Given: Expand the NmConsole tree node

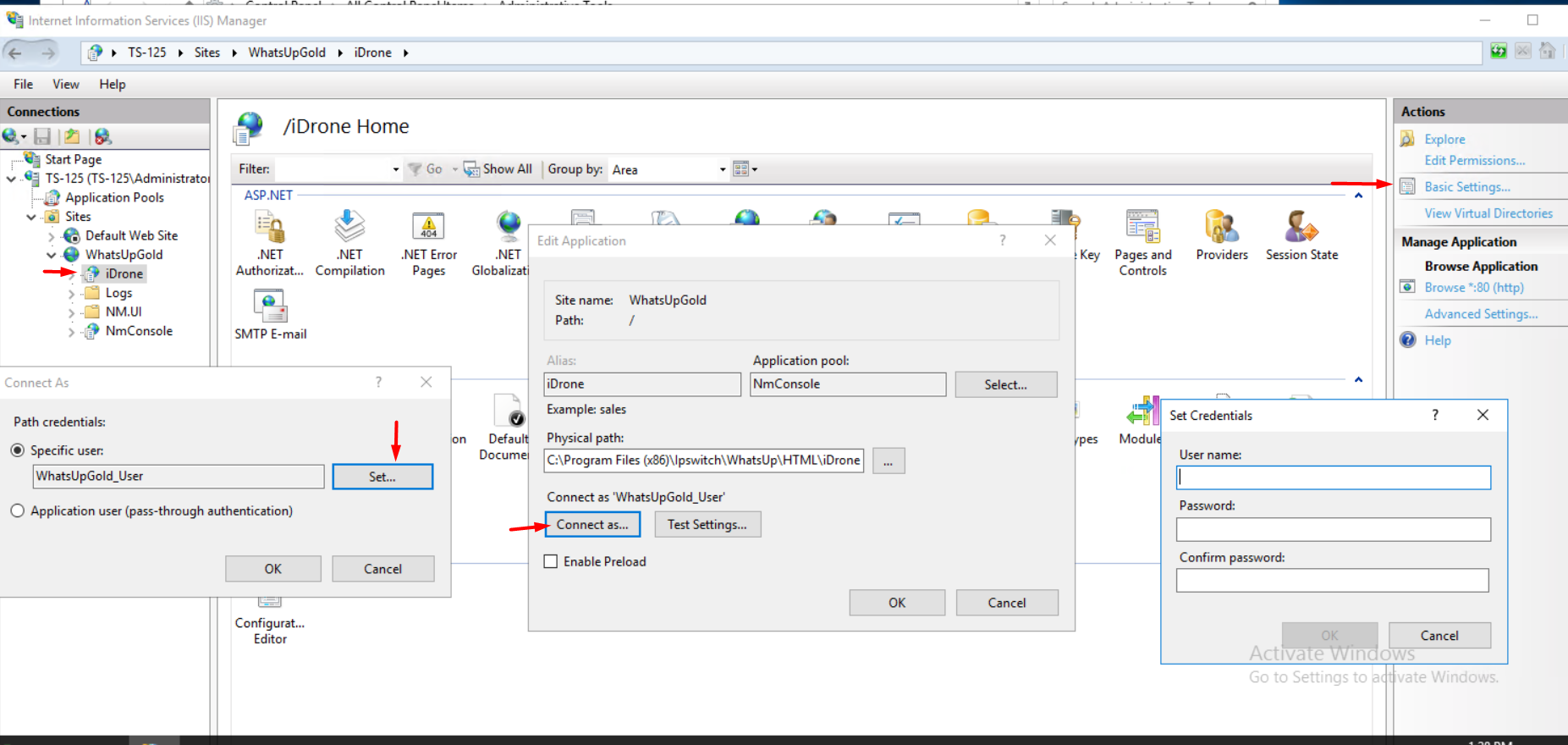Looking at the screenshot, I should point(71,332).
